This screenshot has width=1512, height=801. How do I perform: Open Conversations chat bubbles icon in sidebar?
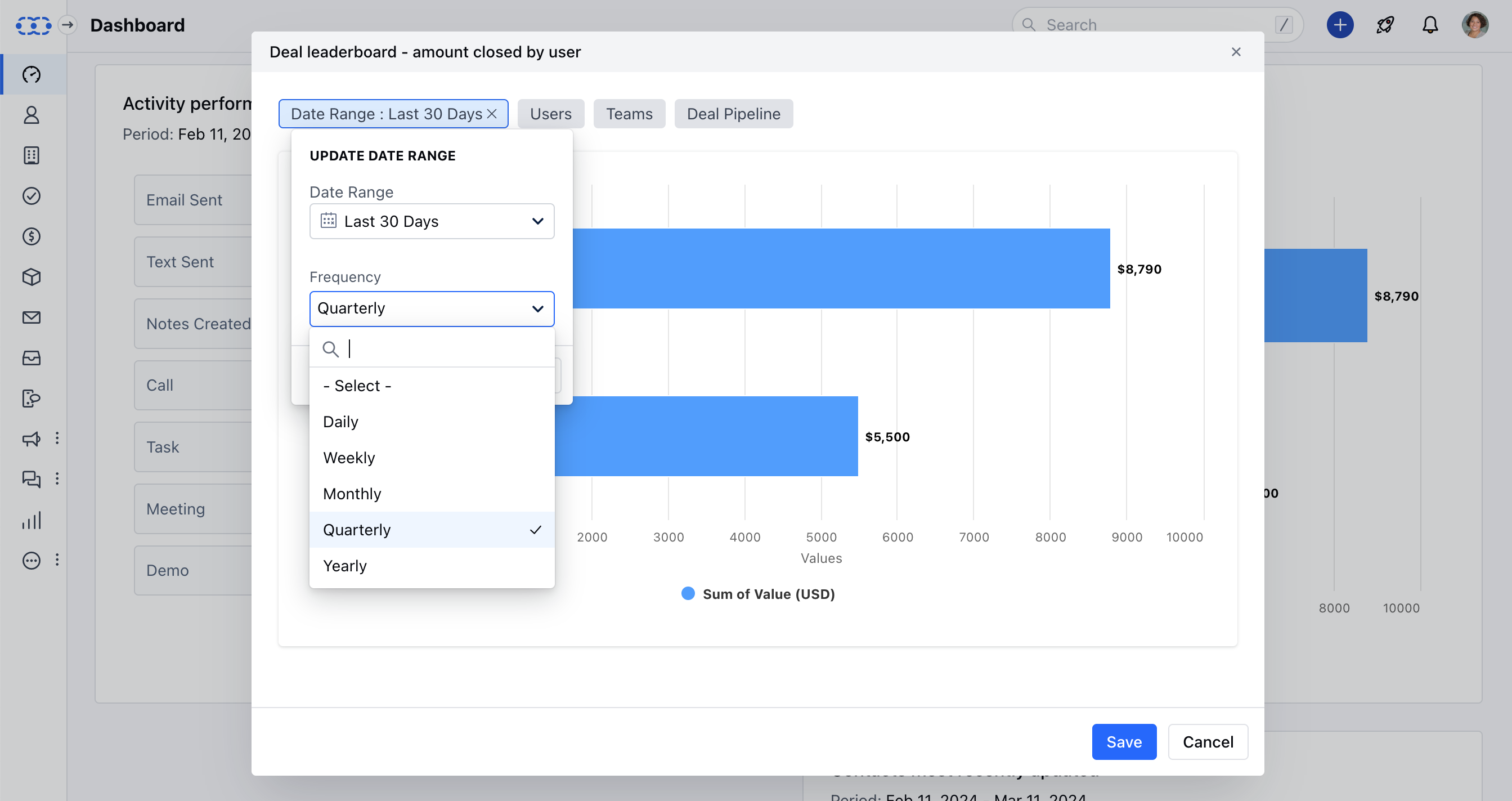point(31,480)
